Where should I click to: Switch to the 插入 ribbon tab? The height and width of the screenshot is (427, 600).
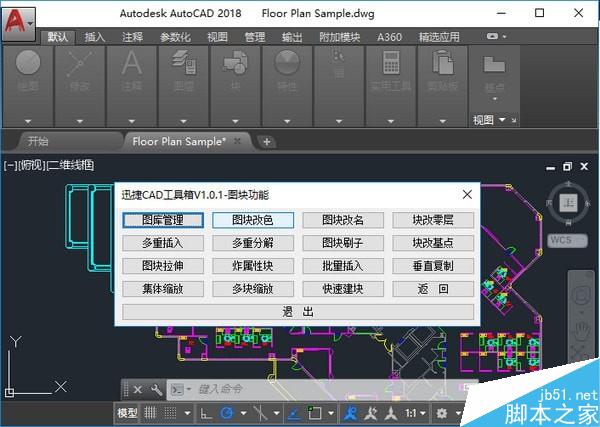coord(95,37)
